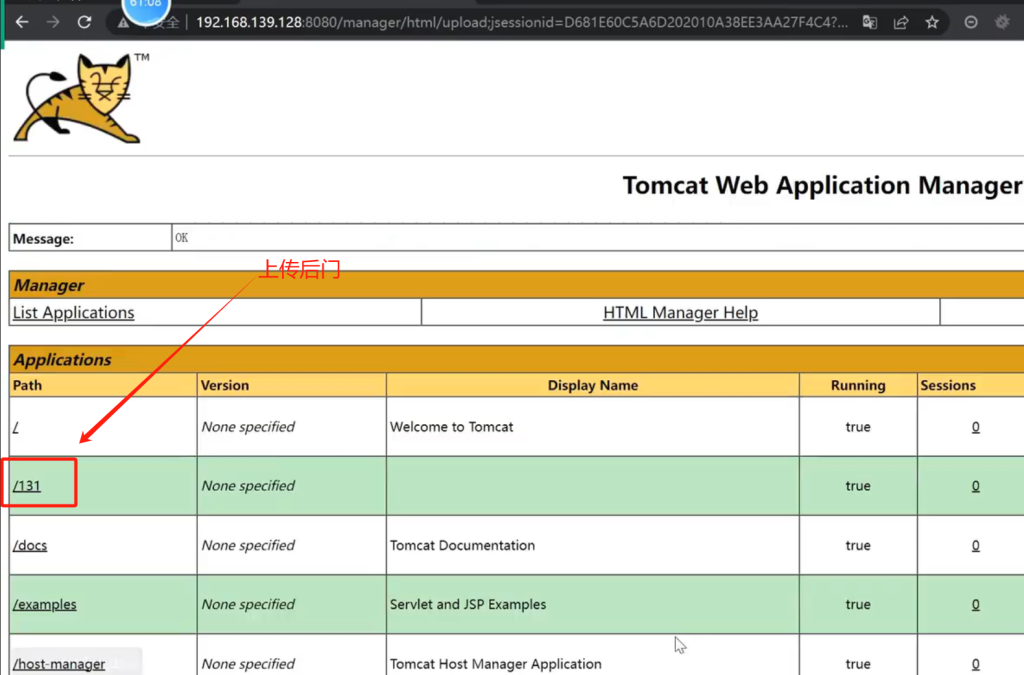The height and width of the screenshot is (675, 1024).
Task: Click the Welcome to Tomcat display name
Action: [x=451, y=427]
